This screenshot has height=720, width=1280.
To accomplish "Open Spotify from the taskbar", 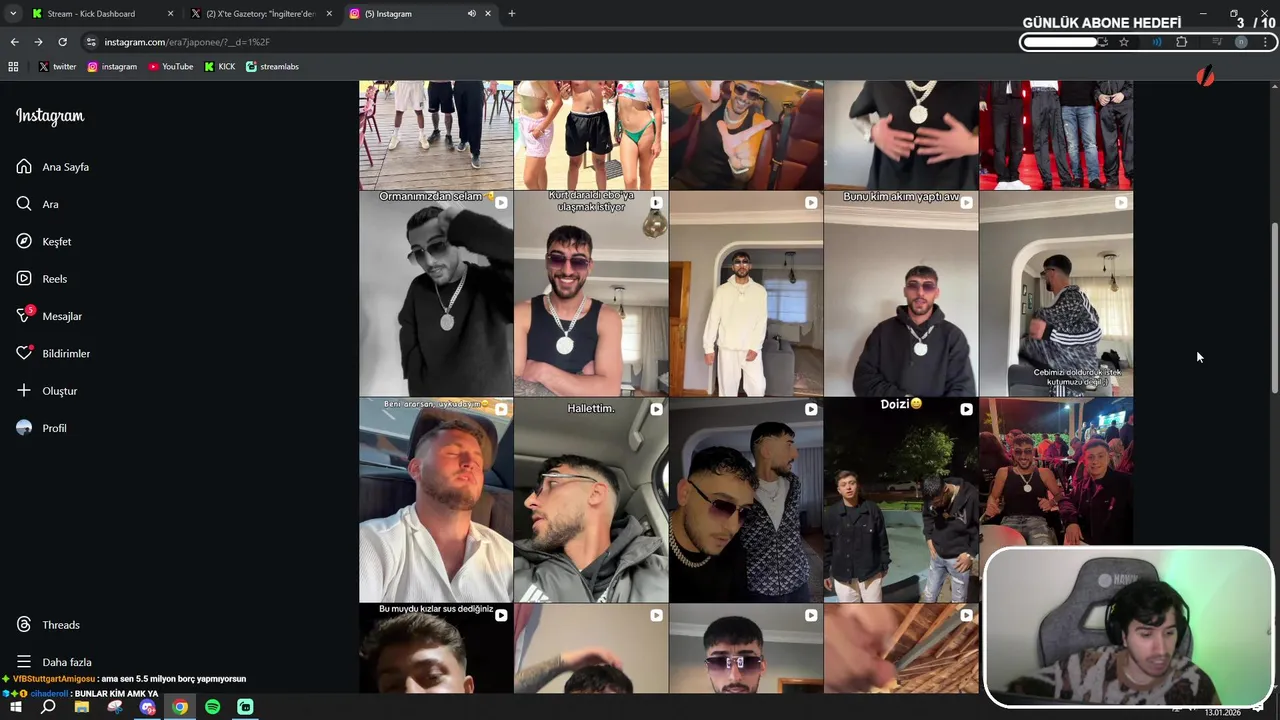I will (213, 707).
